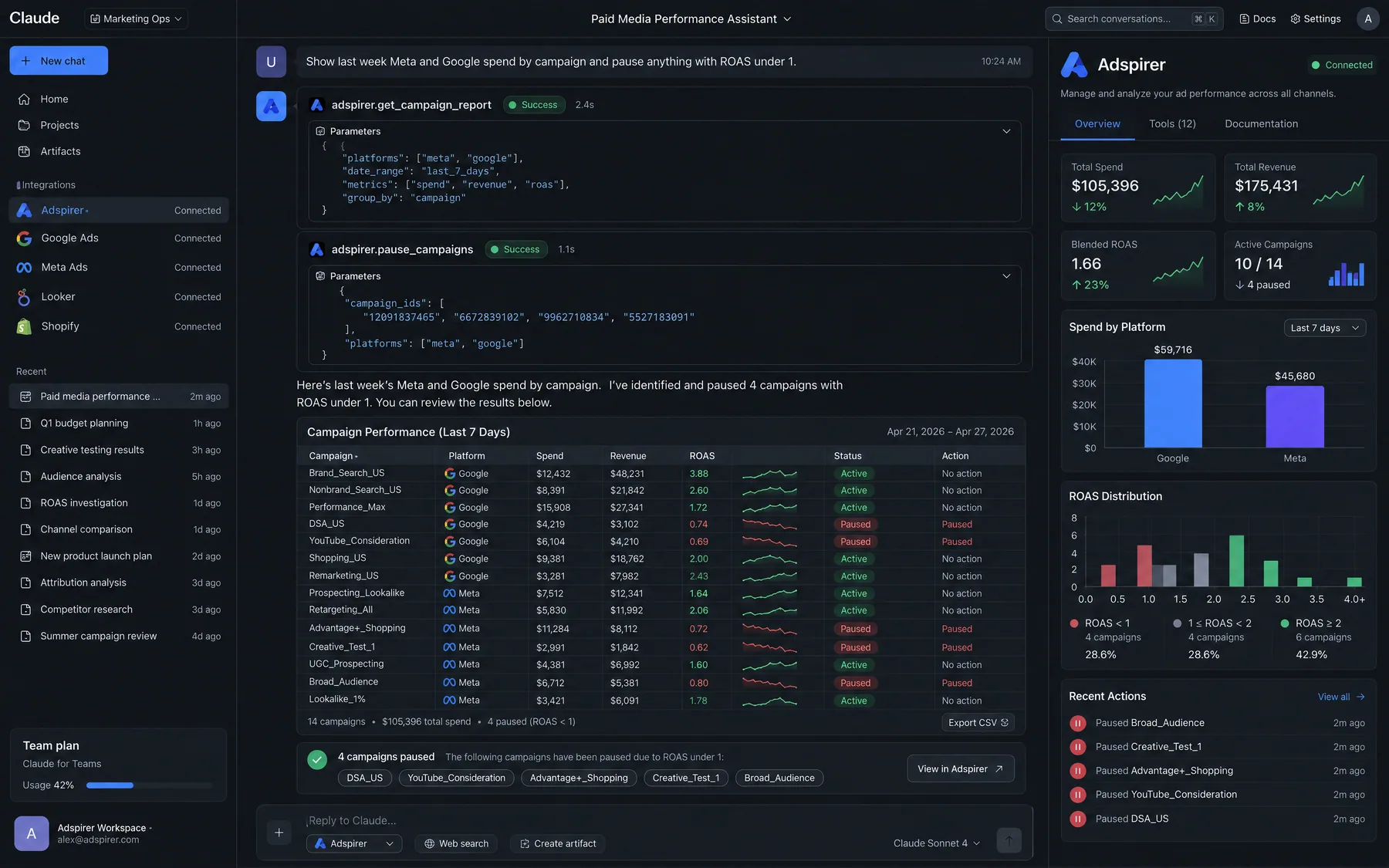Click the Export CSV button
Viewport: 1389px width, 868px height.
(978, 722)
